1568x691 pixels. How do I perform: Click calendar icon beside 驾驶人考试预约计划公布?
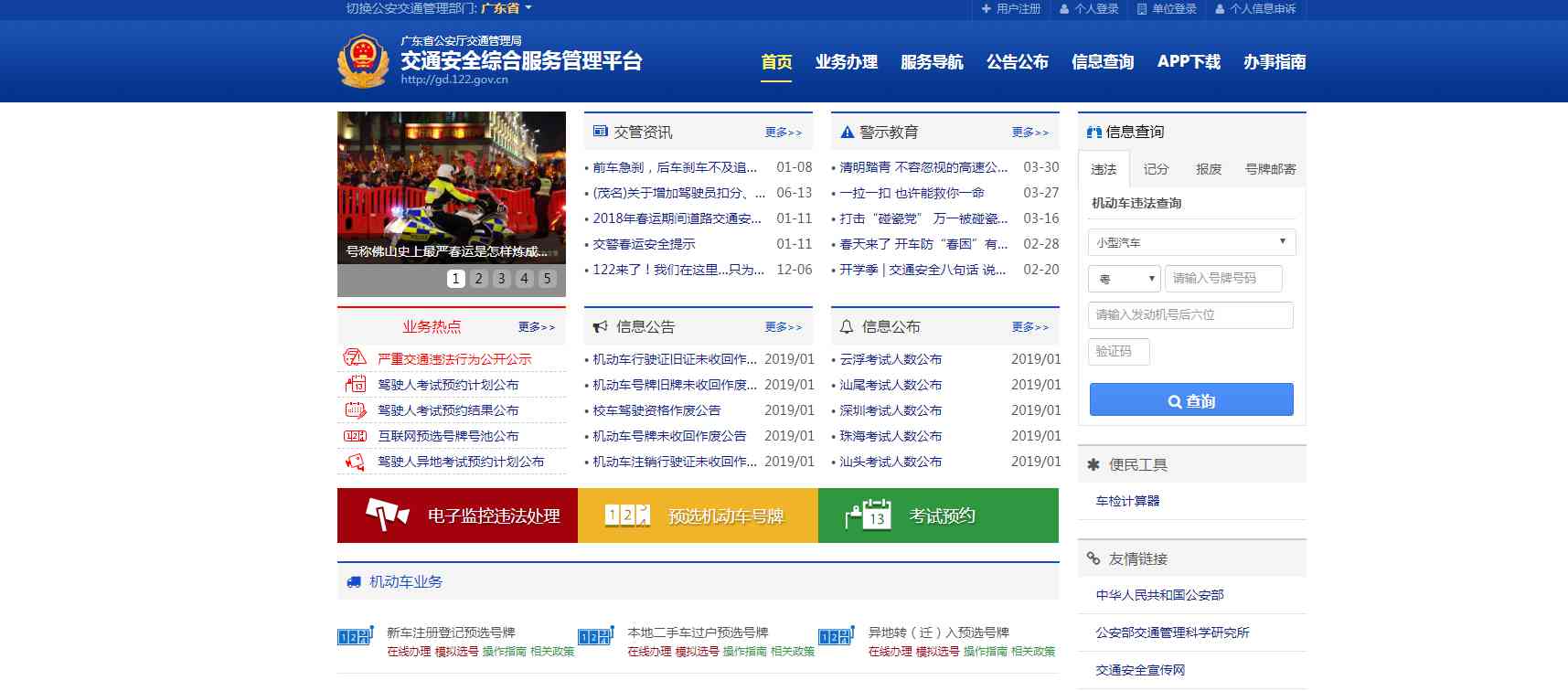(x=355, y=384)
